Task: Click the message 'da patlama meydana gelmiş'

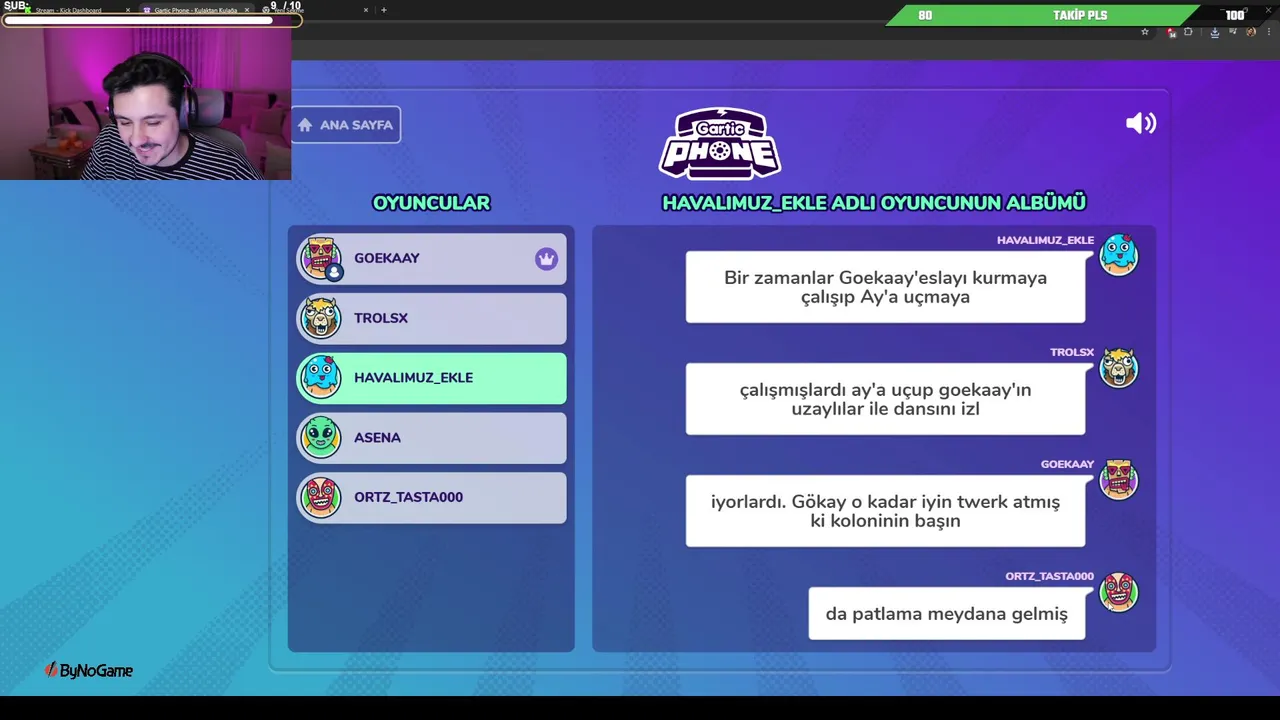Action: [946, 614]
